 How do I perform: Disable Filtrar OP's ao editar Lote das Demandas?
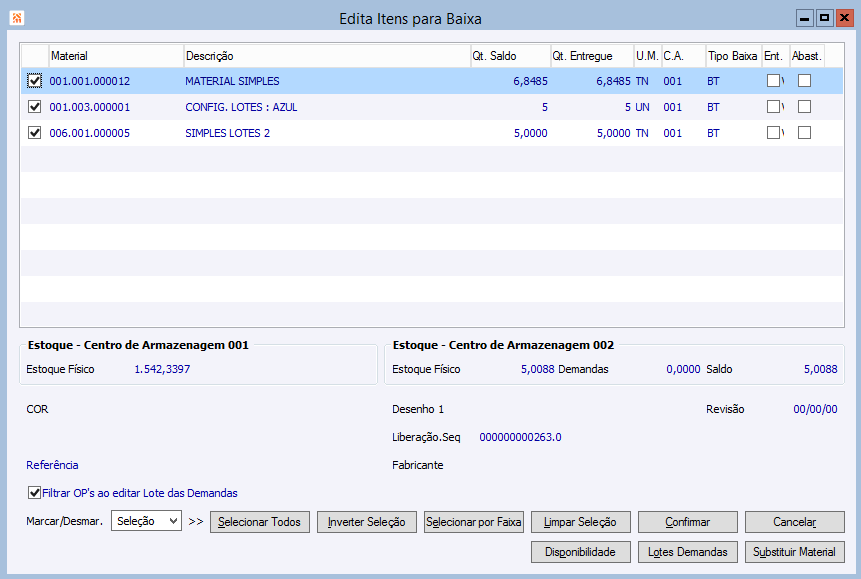35,493
